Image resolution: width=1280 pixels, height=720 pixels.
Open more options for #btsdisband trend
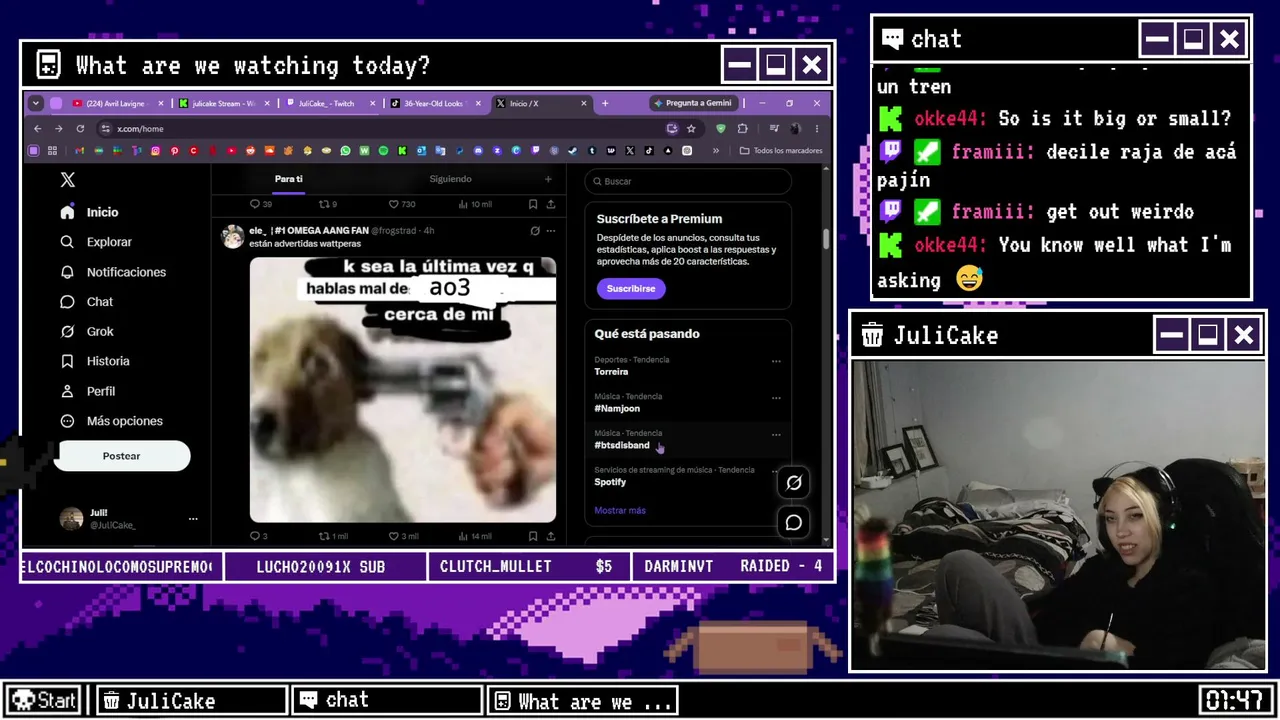[776, 435]
